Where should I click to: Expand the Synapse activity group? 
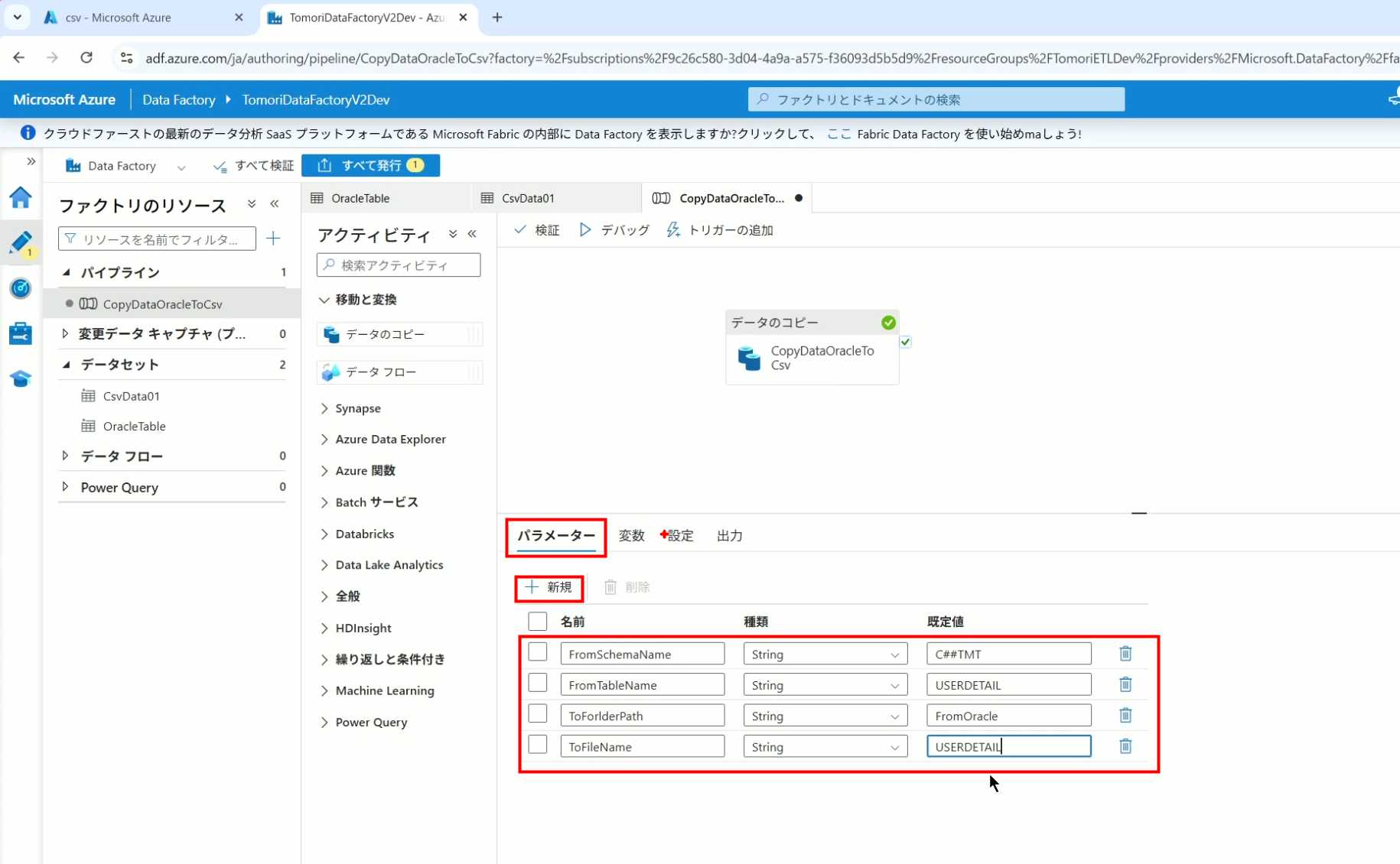(324, 408)
